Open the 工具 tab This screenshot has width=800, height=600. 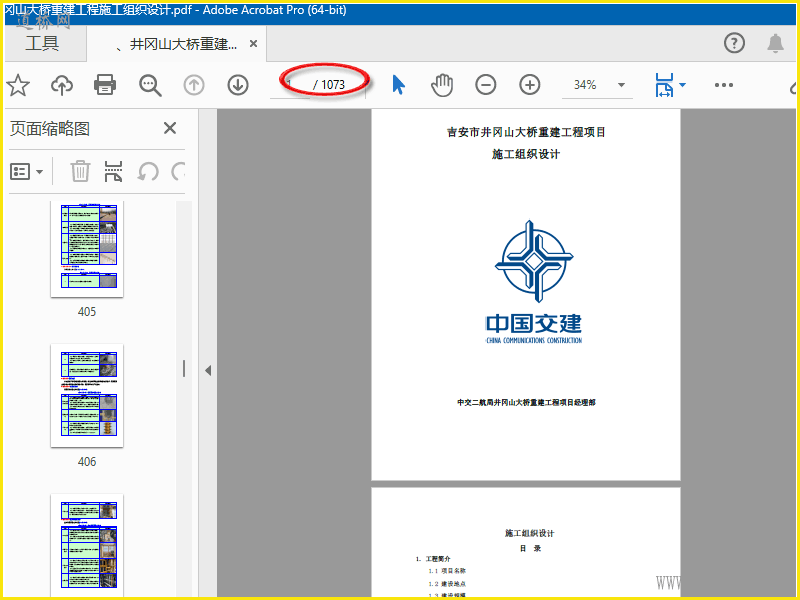pyautogui.click(x=42, y=43)
